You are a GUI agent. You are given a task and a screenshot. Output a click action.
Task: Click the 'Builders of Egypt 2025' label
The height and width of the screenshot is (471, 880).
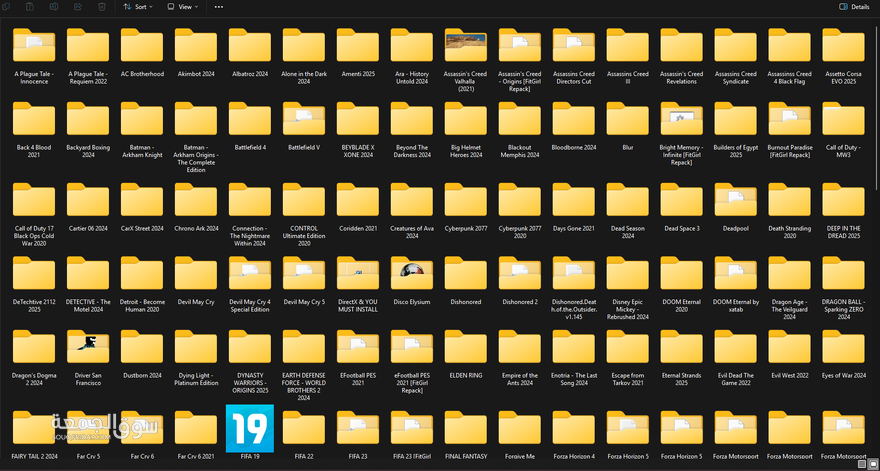[735, 151]
